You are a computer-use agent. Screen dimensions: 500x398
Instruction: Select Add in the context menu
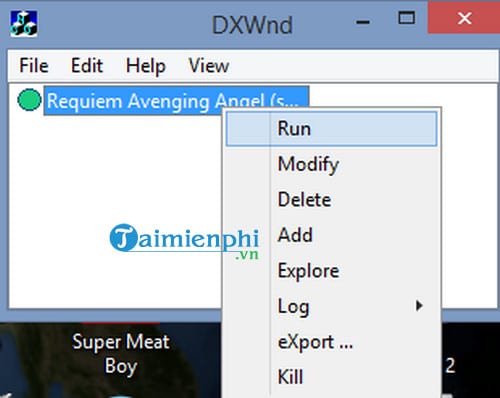click(x=332, y=235)
